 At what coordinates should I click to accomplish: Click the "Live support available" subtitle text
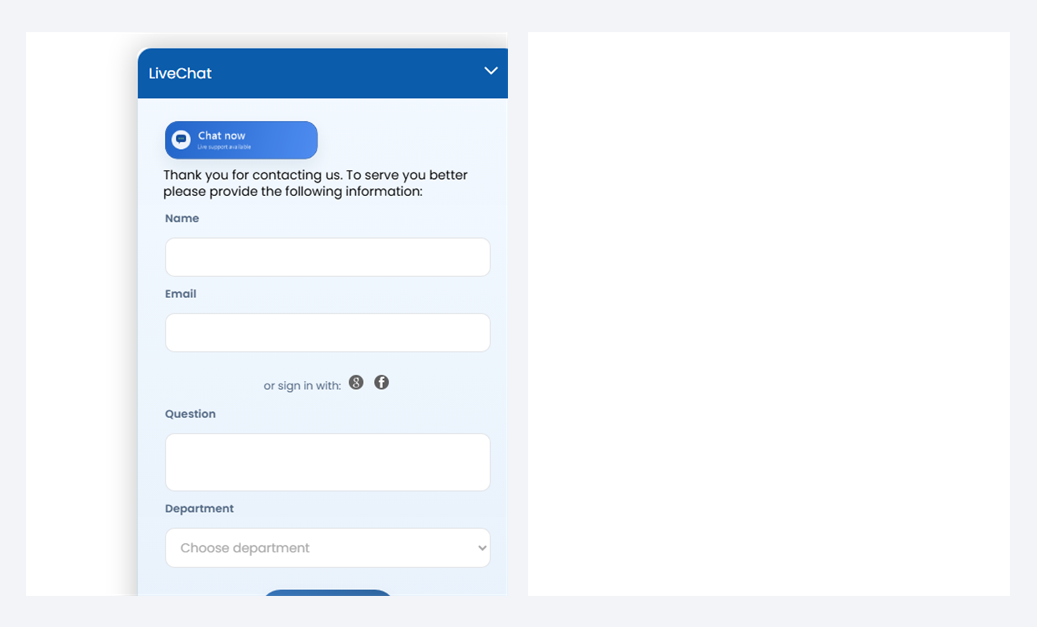point(224,148)
